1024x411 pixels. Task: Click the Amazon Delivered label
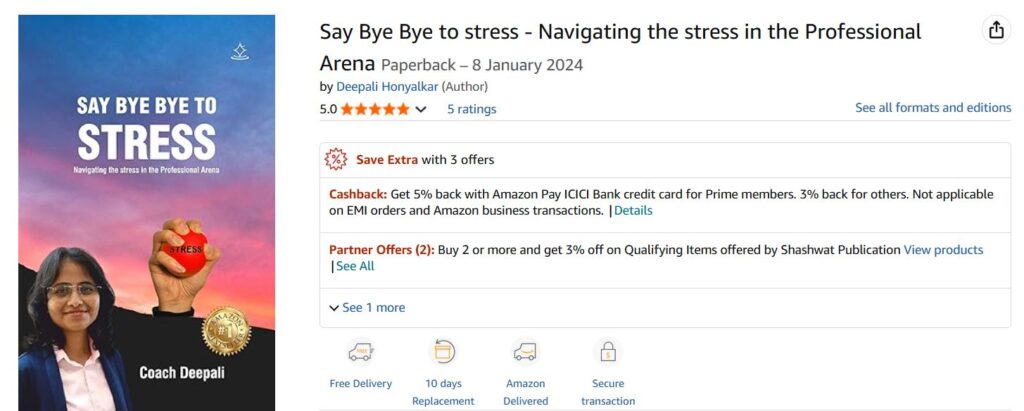[525, 392]
